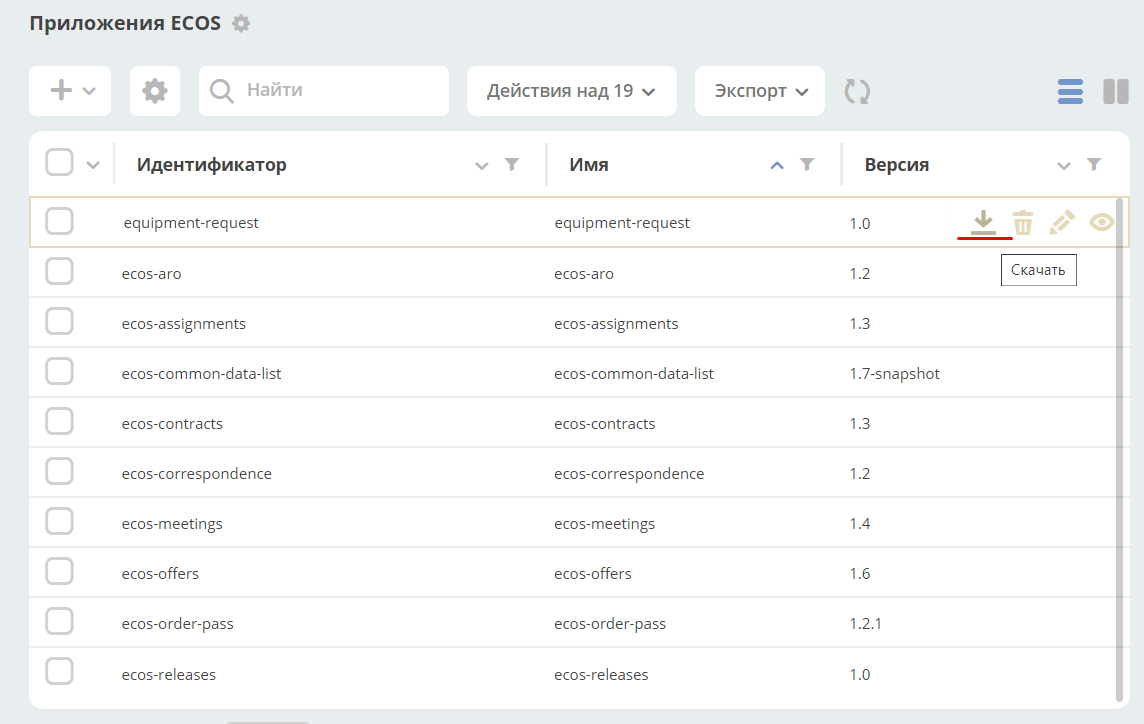The width and height of the screenshot is (1144, 724).
Task: Click the 1.4 version value of ecos-meetings
Action: tap(859, 524)
